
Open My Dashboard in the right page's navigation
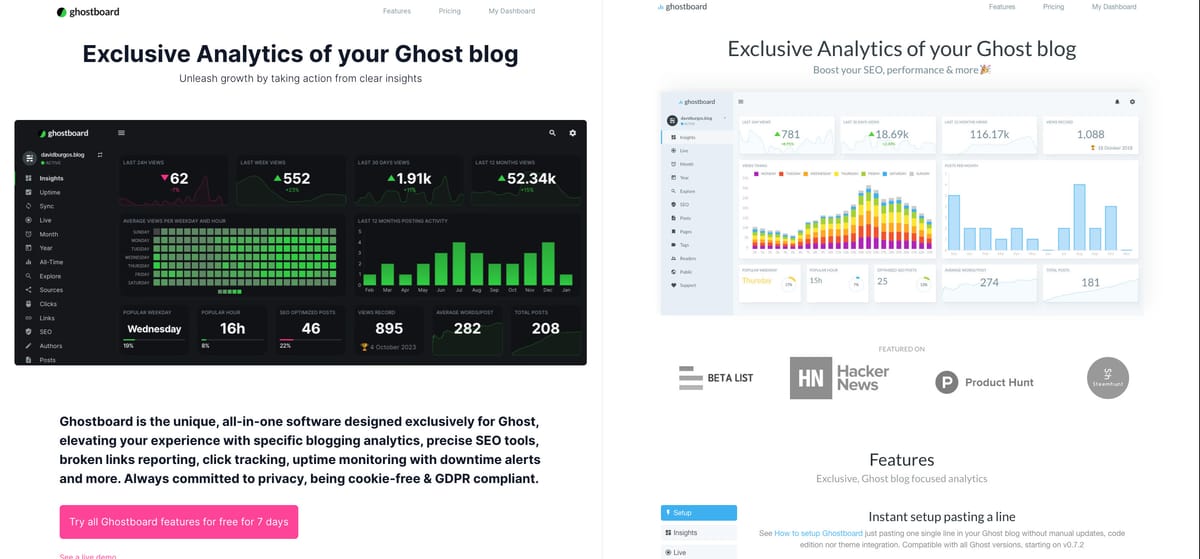(x=1113, y=7)
